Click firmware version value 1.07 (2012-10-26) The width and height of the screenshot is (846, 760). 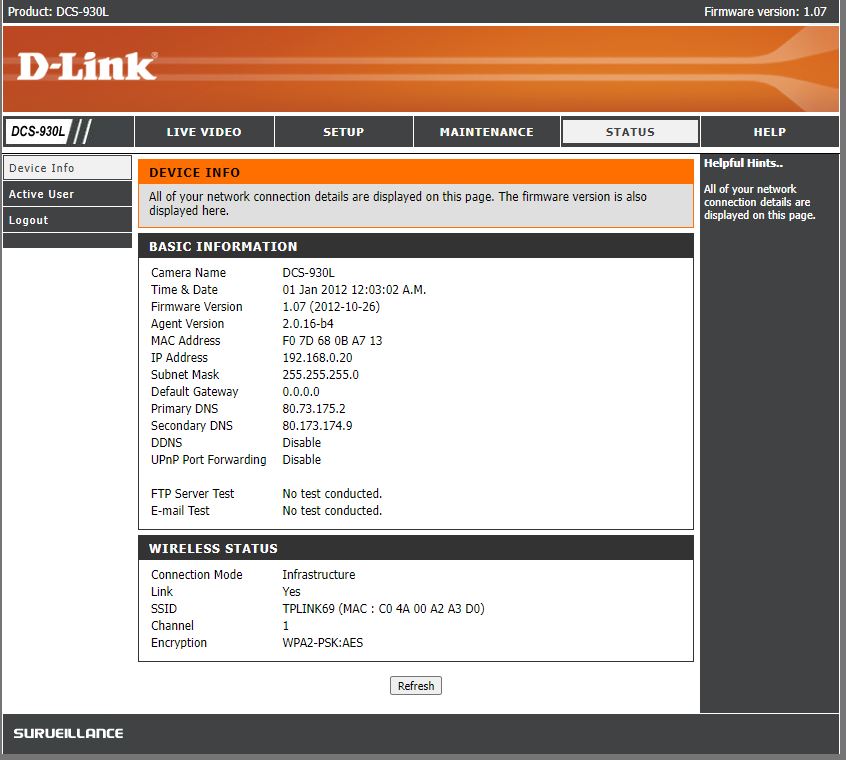[331, 306]
